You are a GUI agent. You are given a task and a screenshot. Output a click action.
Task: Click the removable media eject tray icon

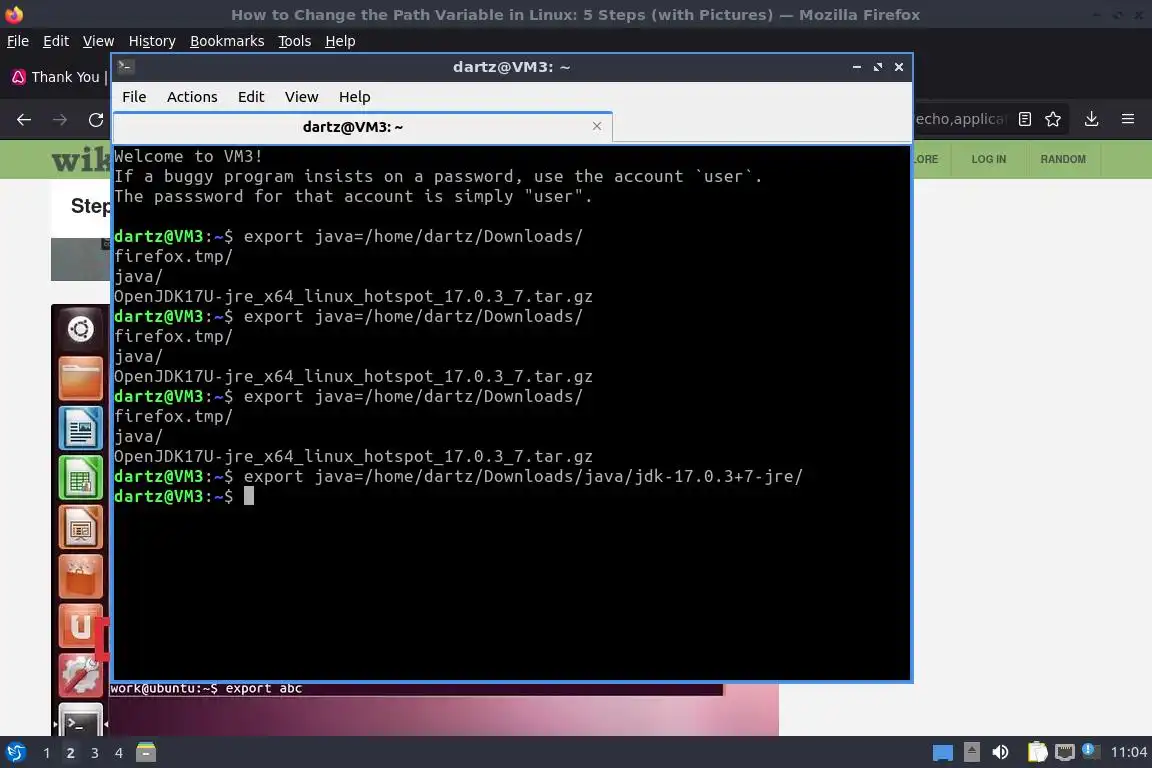click(x=971, y=752)
